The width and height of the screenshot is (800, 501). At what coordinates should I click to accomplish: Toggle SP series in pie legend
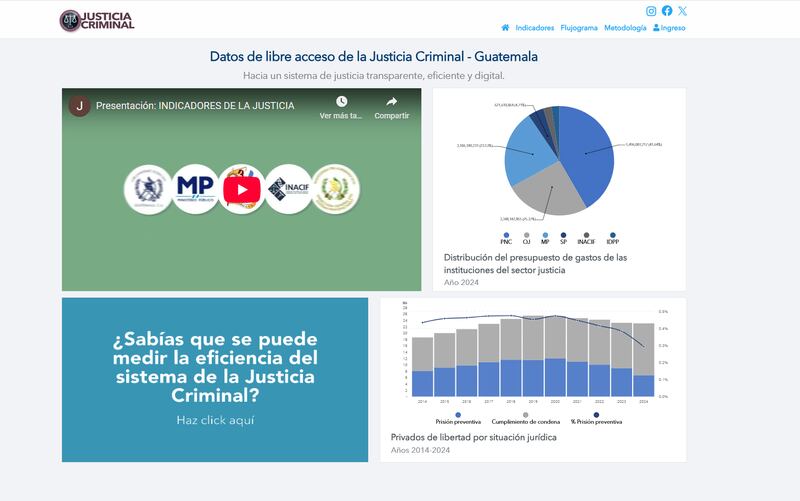point(563,238)
